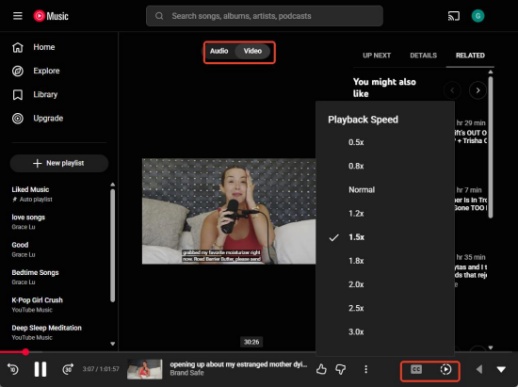518x387 pixels.
Task: Switch to Video mode
Action: pos(252,51)
